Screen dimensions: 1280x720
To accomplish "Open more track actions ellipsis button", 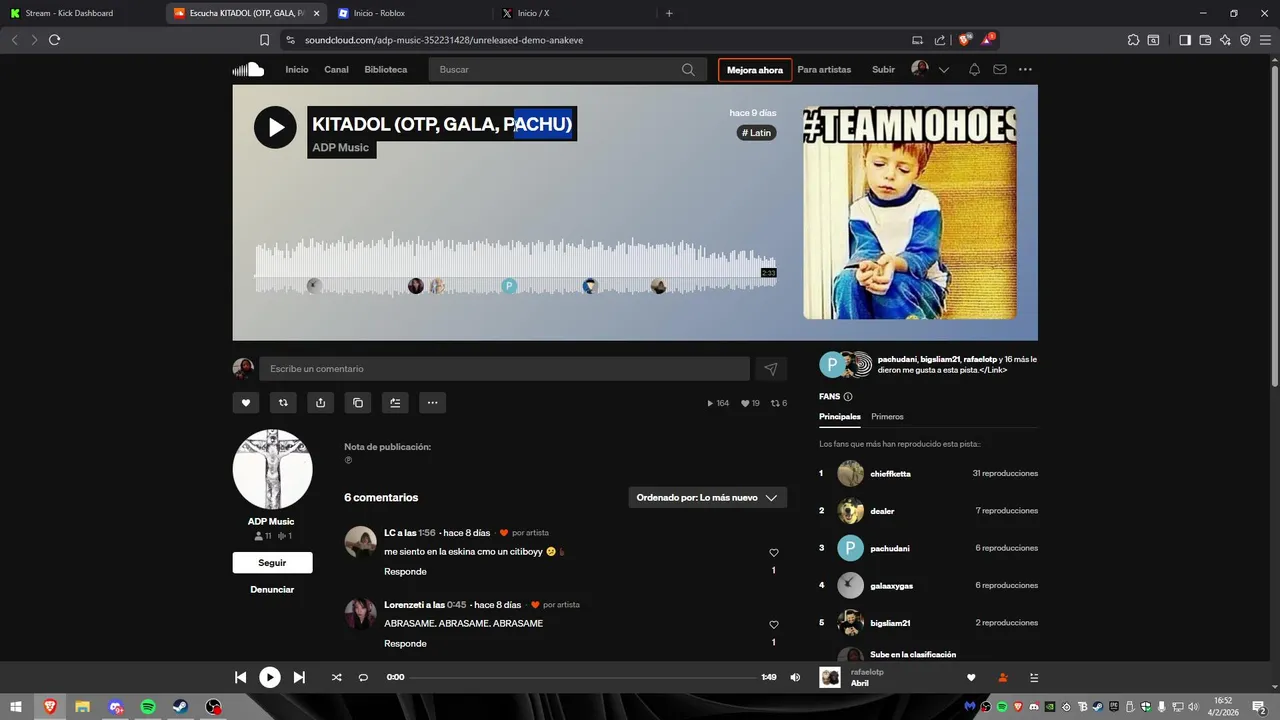I will (x=432, y=403).
